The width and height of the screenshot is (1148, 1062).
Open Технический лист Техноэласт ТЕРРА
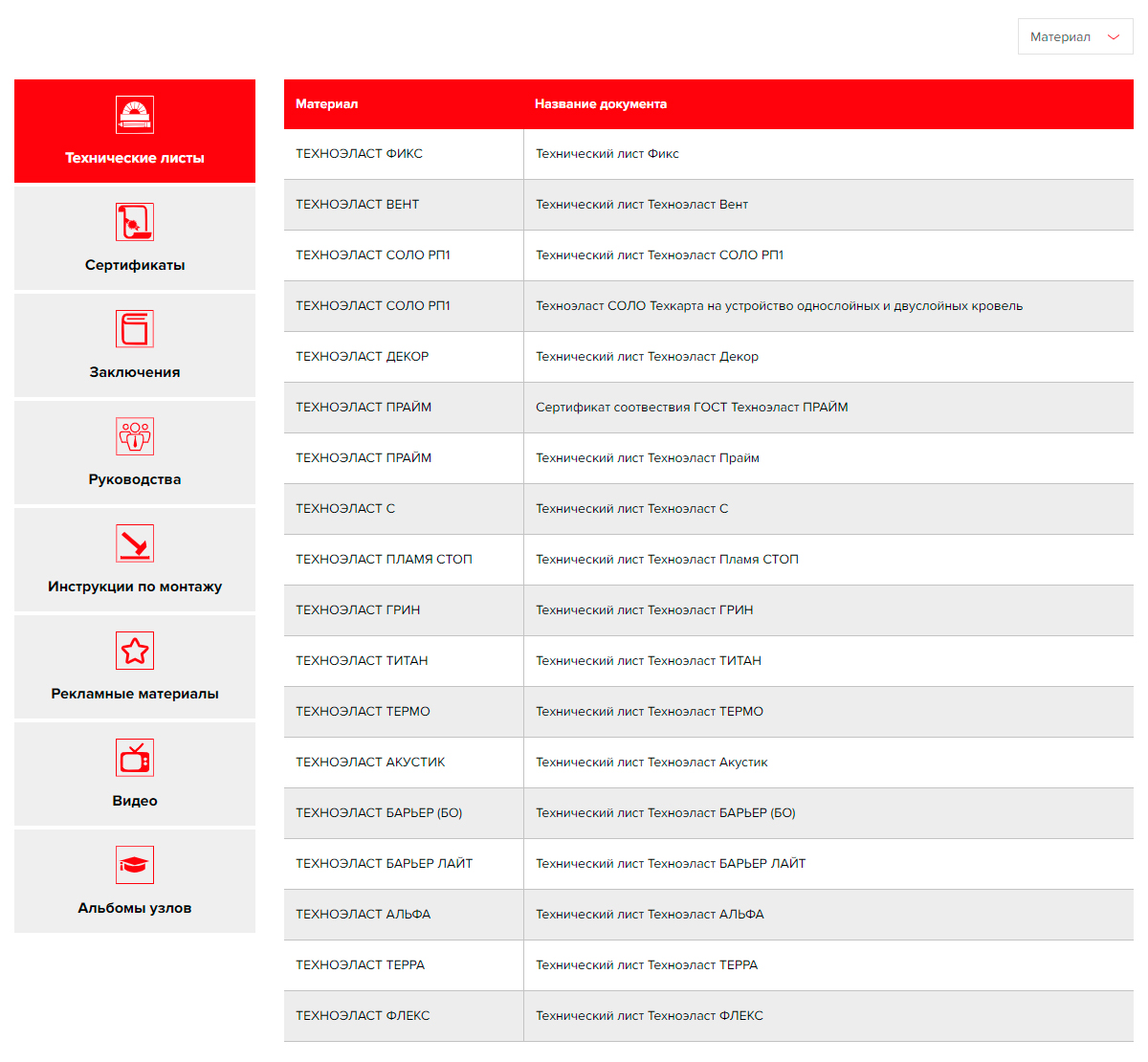coord(647,965)
